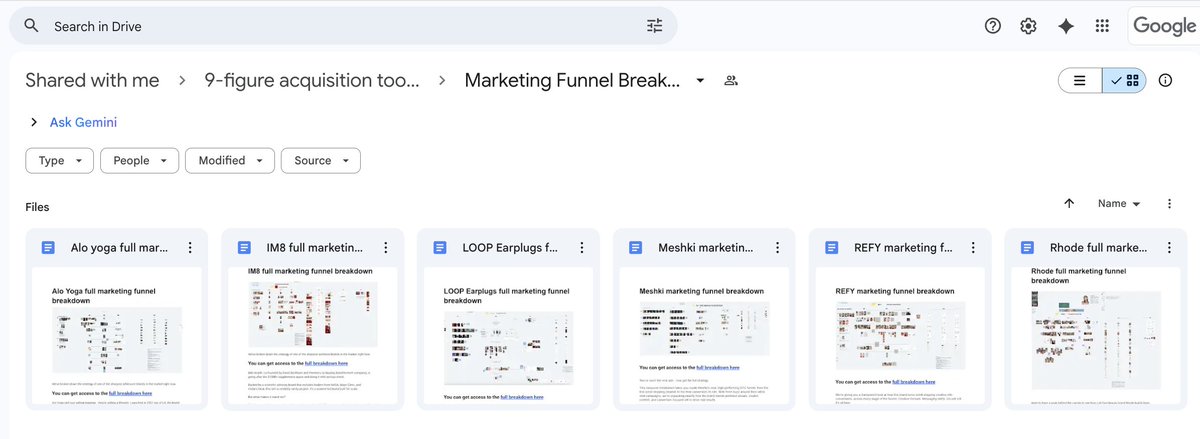Screen dimensions: 1200x439
Task: Open Alo Yoga document thumbnail preview
Action: point(117,334)
